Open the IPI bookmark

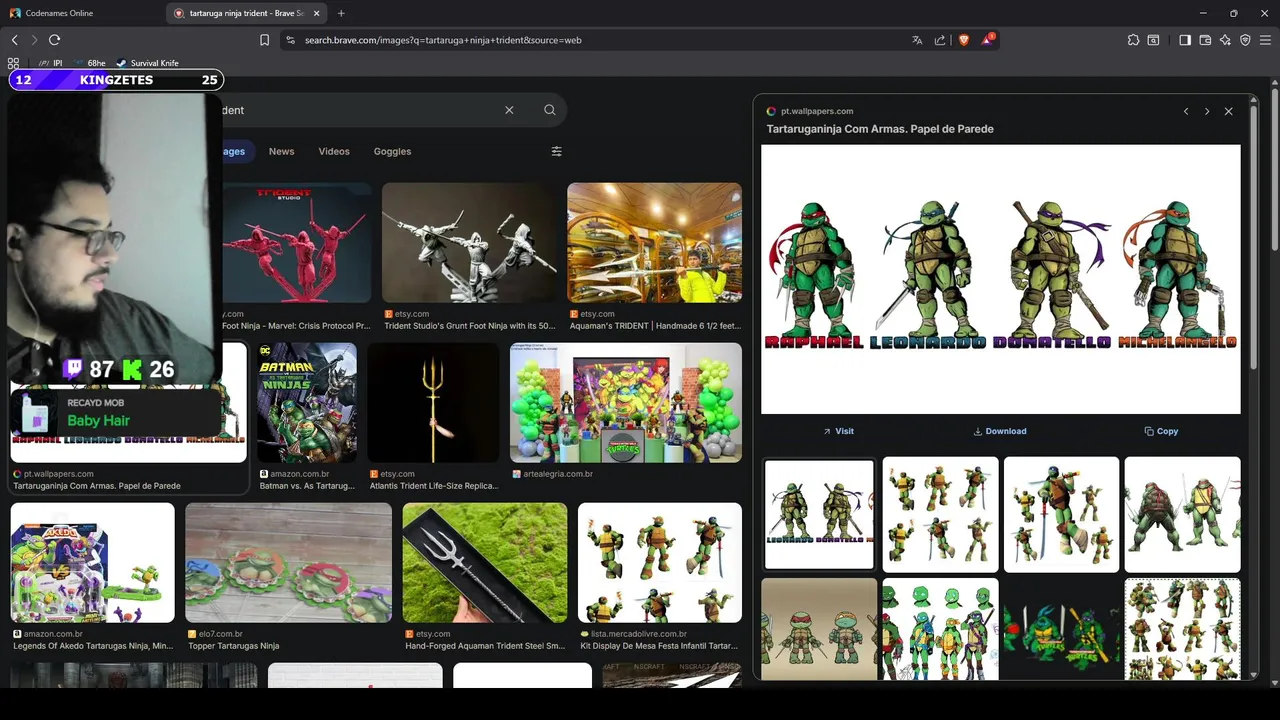point(50,63)
